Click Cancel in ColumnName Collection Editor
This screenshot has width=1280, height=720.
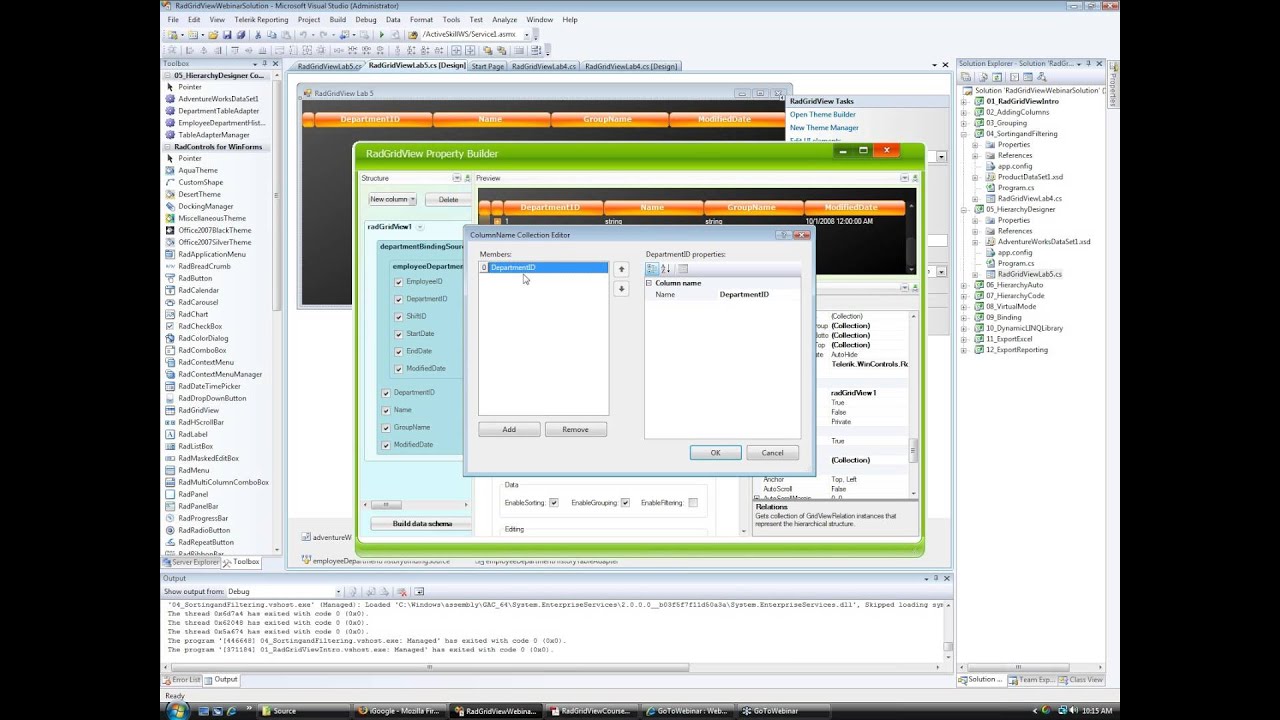772,453
